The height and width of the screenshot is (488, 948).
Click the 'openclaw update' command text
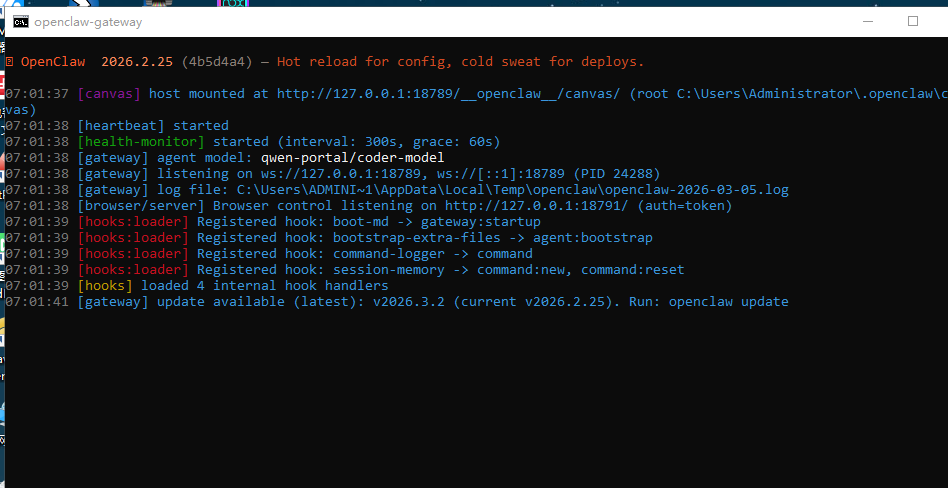(x=728, y=302)
